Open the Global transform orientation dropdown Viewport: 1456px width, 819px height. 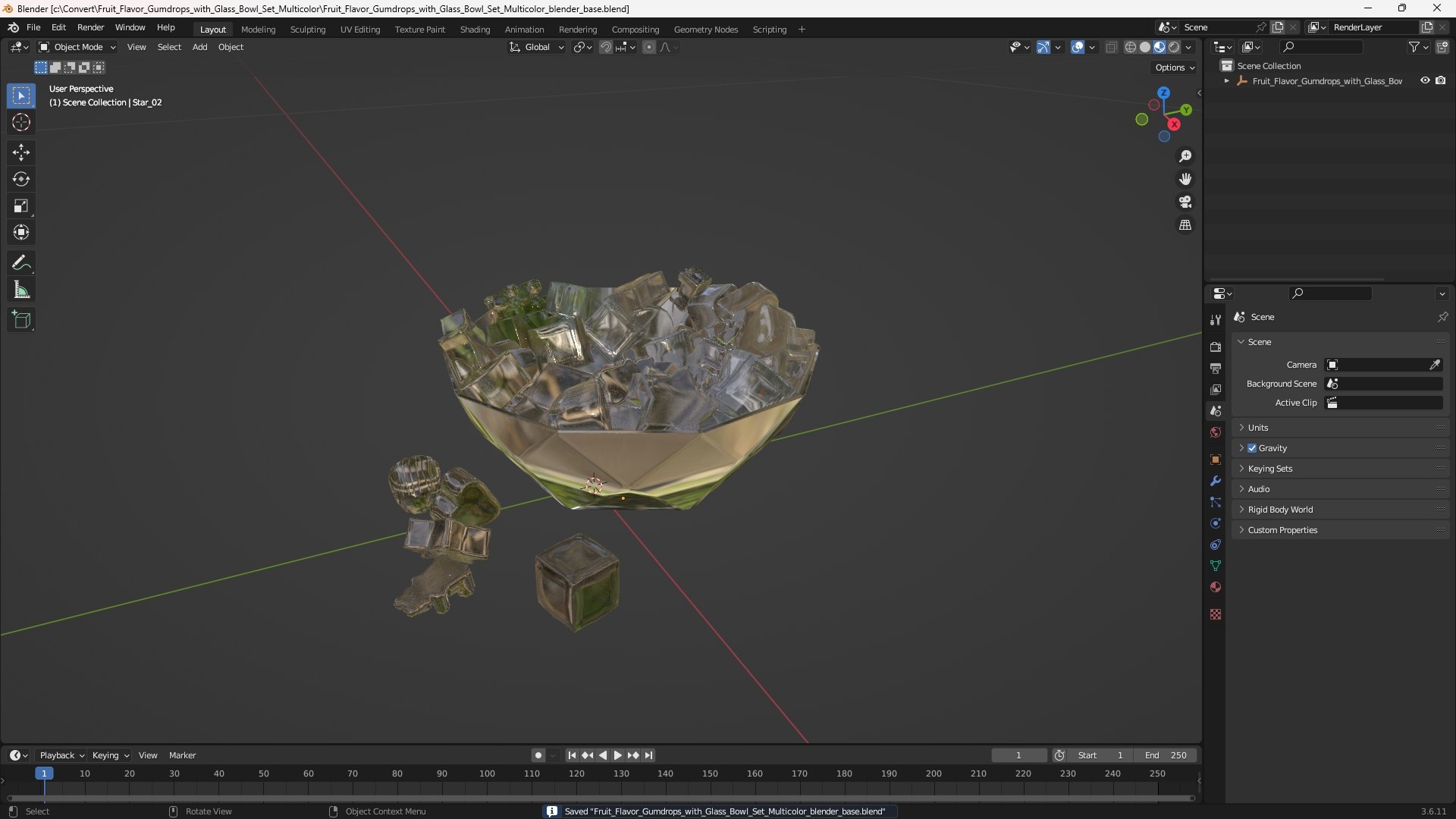pyautogui.click(x=536, y=47)
